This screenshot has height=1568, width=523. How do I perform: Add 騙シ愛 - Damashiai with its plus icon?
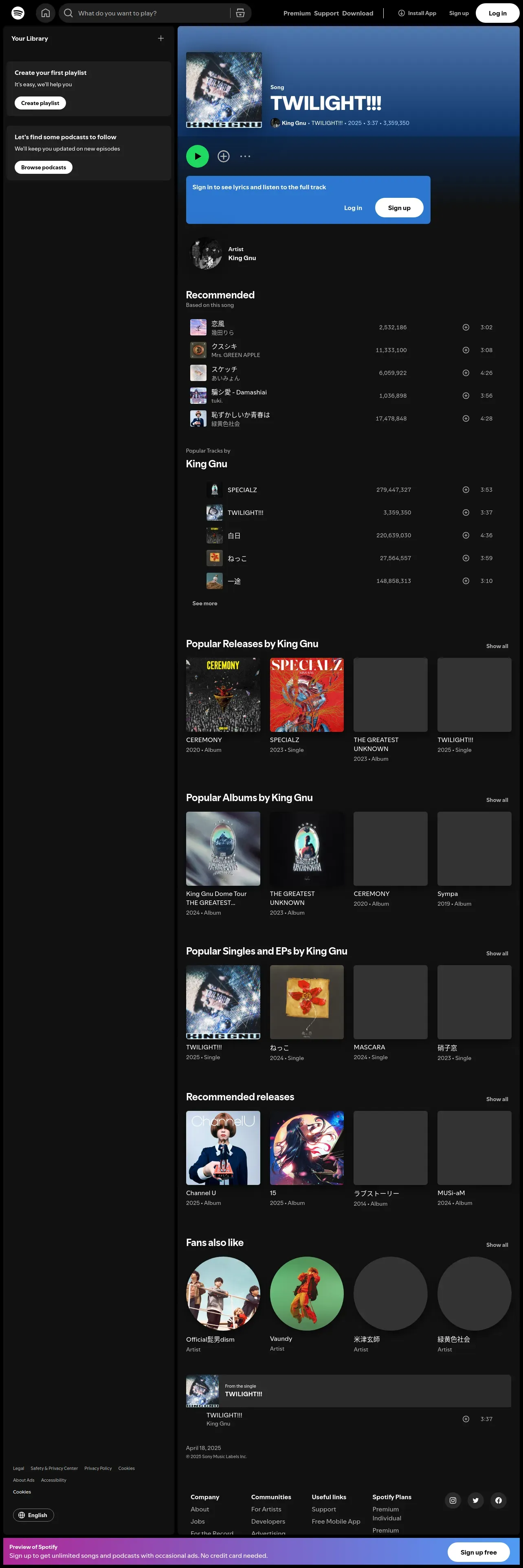(466, 396)
